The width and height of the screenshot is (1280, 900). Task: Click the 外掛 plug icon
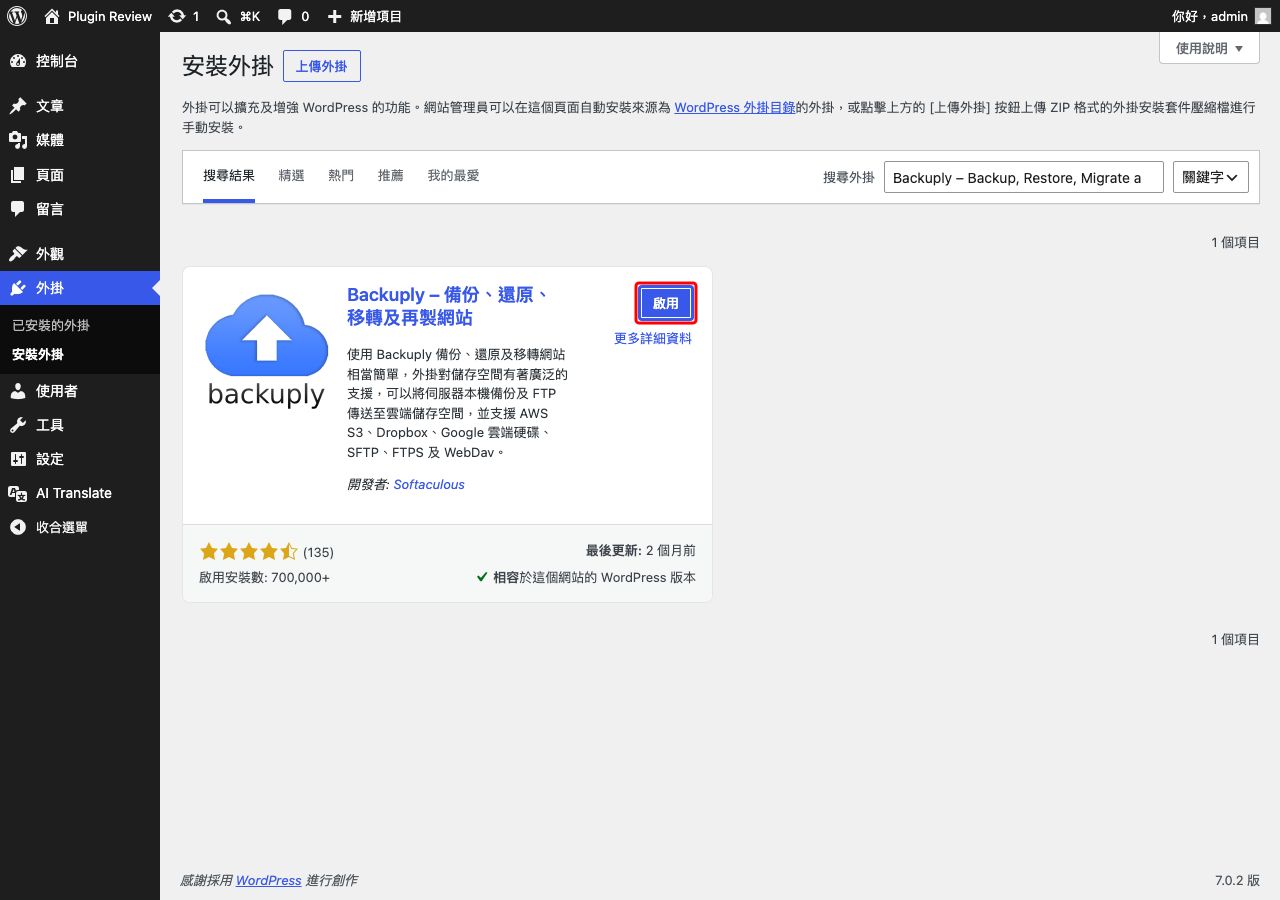(18, 288)
